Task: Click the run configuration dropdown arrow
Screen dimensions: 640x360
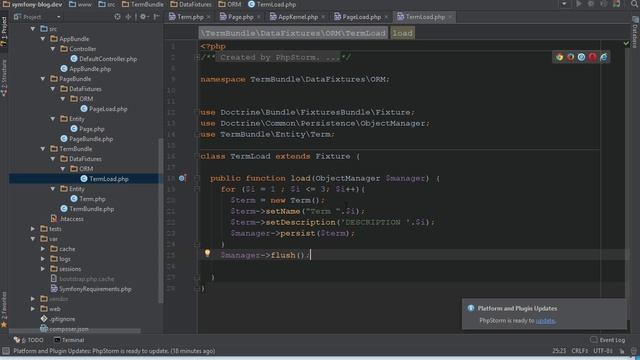Action: pyautogui.click(x=564, y=4)
